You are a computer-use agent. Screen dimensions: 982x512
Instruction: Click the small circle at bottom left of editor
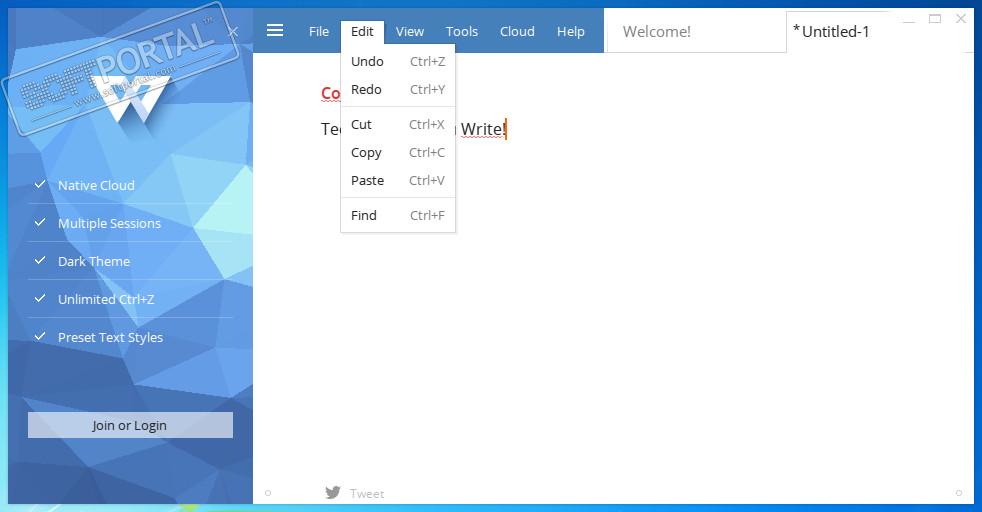pyautogui.click(x=268, y=493)
